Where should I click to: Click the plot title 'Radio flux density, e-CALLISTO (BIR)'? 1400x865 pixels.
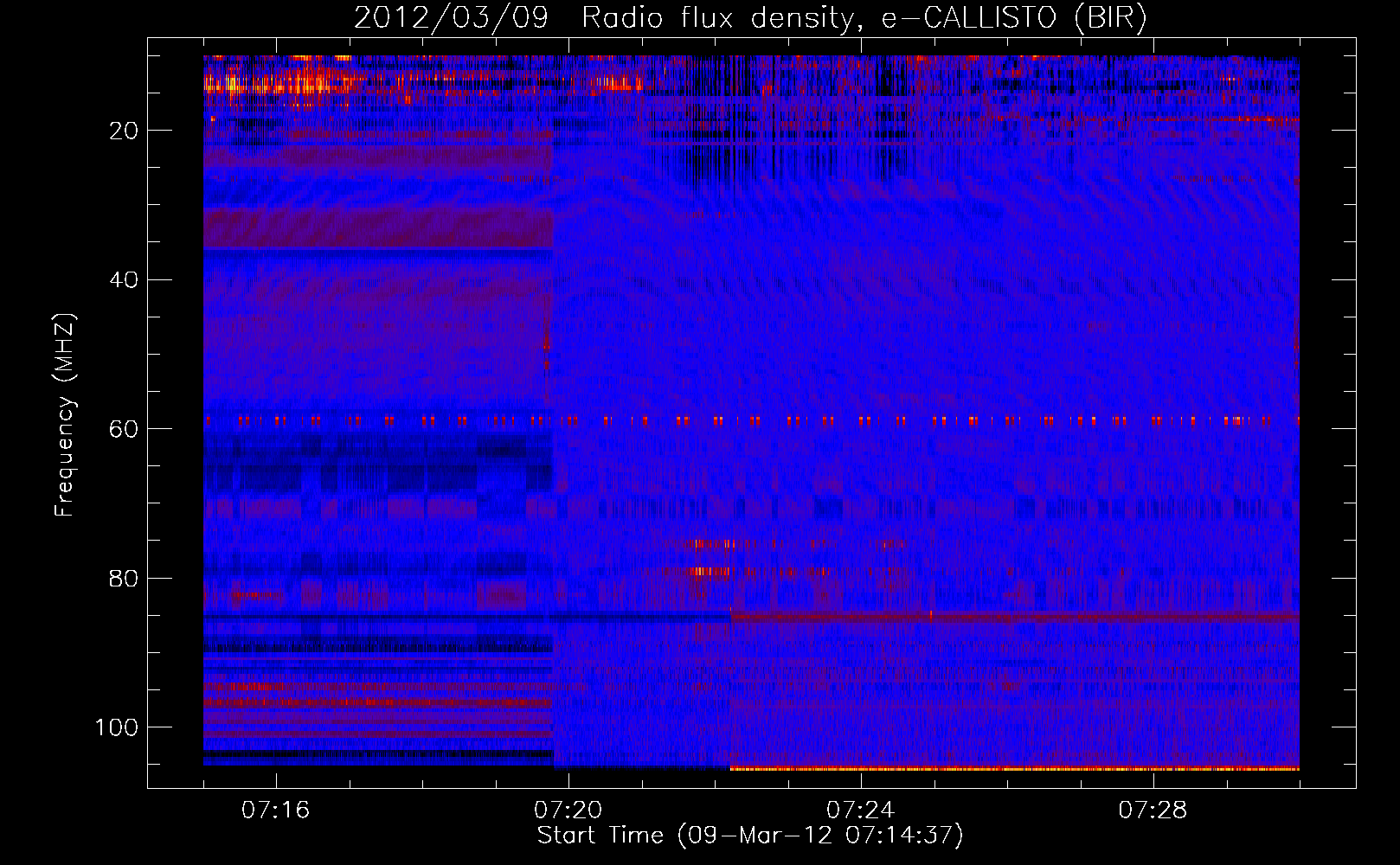pos(864,18)
